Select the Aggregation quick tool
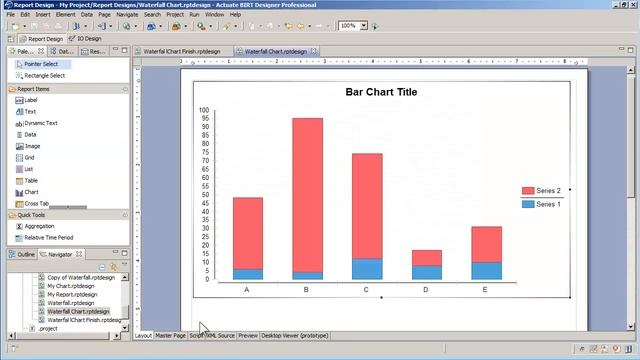Screen dimensions: 640x360 [35, 226]
